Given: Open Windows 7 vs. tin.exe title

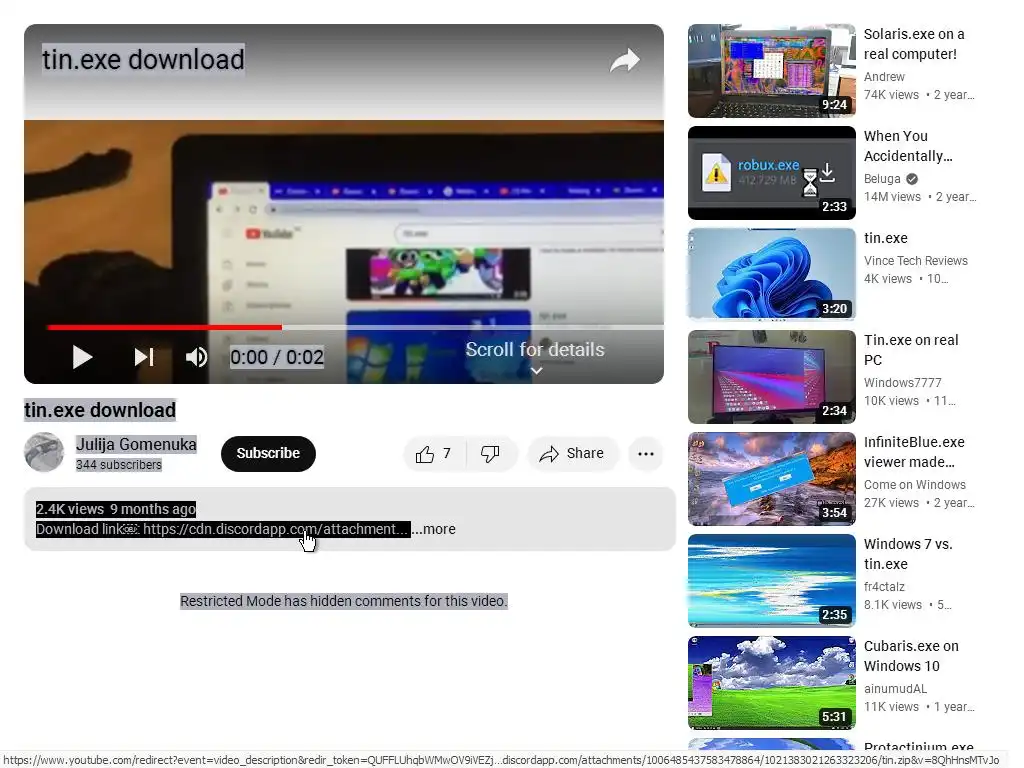Looking at the screenshot, I should [x=908, y=553].
